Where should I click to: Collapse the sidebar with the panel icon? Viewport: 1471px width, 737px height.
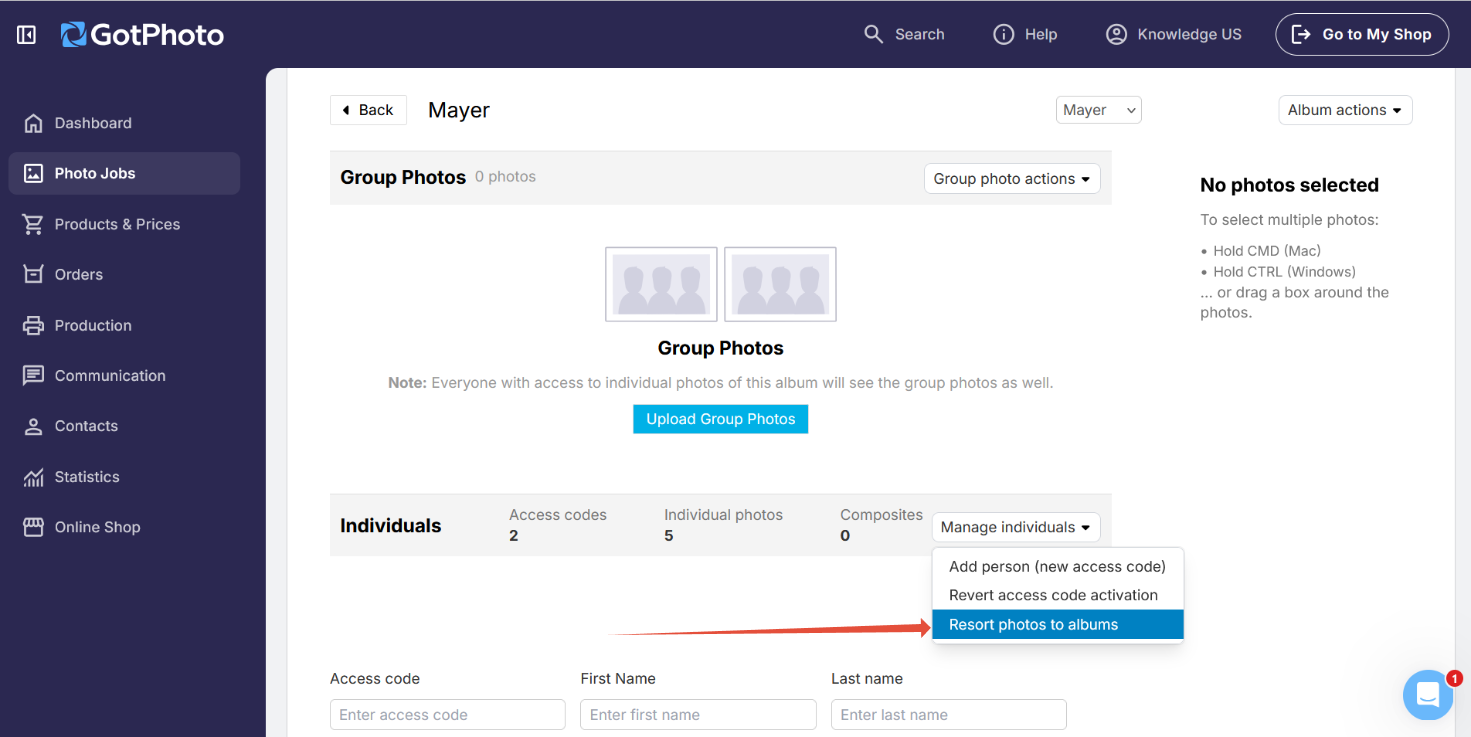pos(27,35)
